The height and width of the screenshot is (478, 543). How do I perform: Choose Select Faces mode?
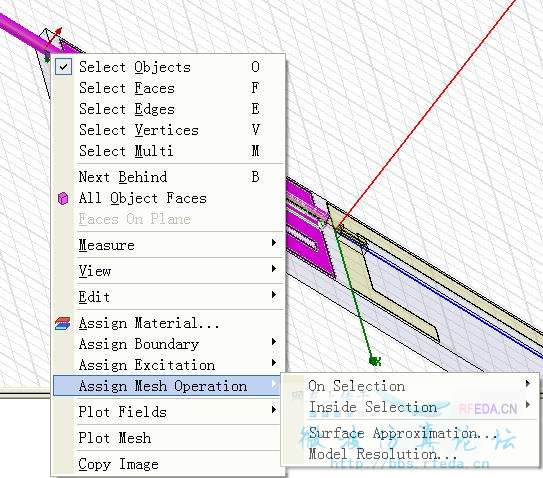(169, 88)
